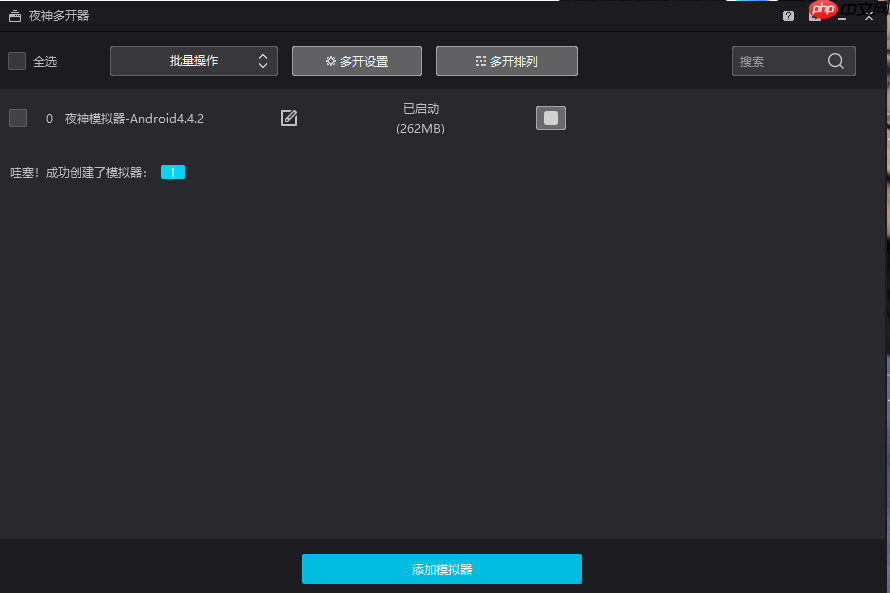Open the 多开设置 settings panel
The height and width of the screenshot is (593, 890).
coord(356,60)
